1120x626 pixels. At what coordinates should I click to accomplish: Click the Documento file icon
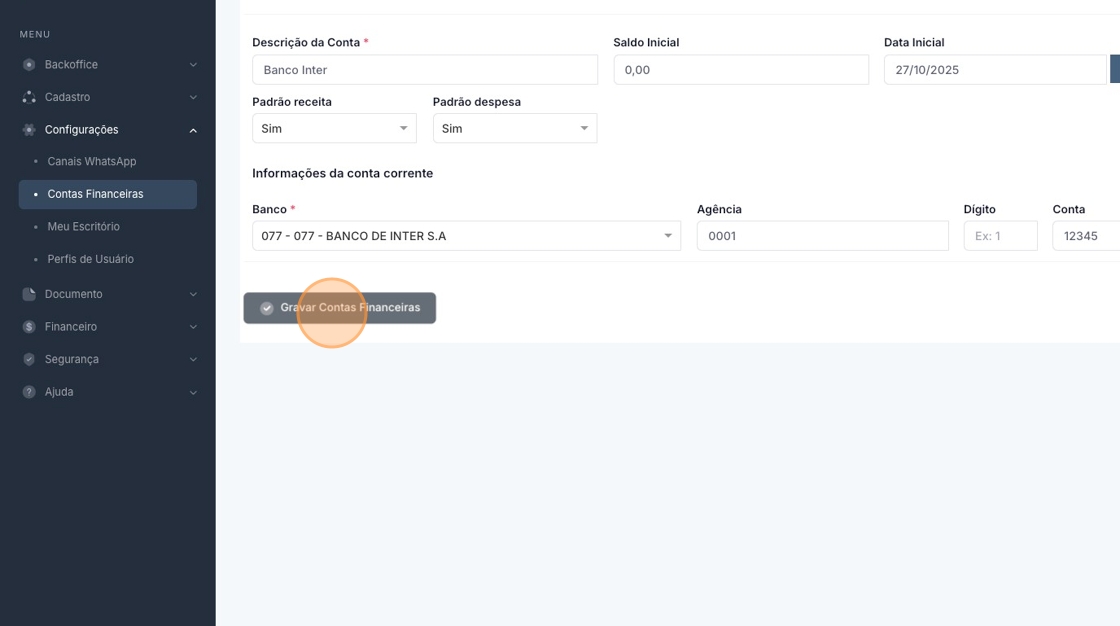pos(29,294)
